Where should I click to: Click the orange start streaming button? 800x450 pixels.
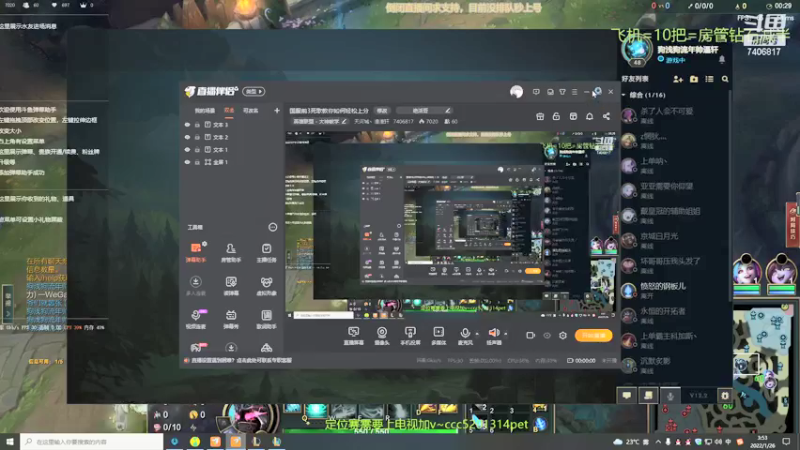click(x=593, y=335)
